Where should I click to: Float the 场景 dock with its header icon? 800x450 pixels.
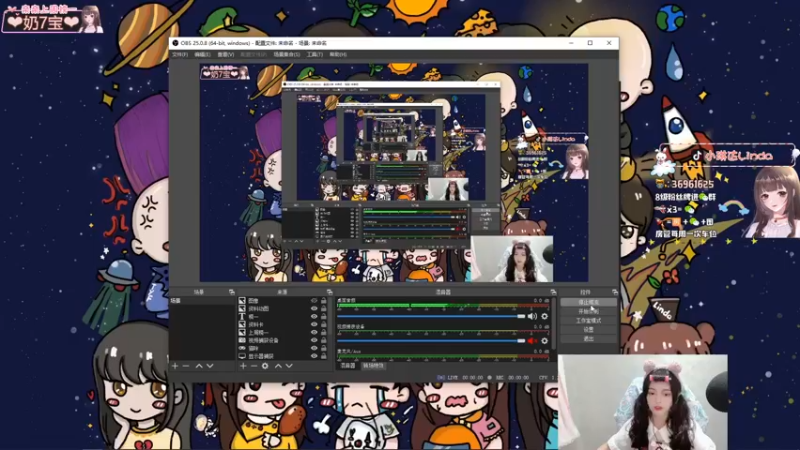[x=232, y=292]
